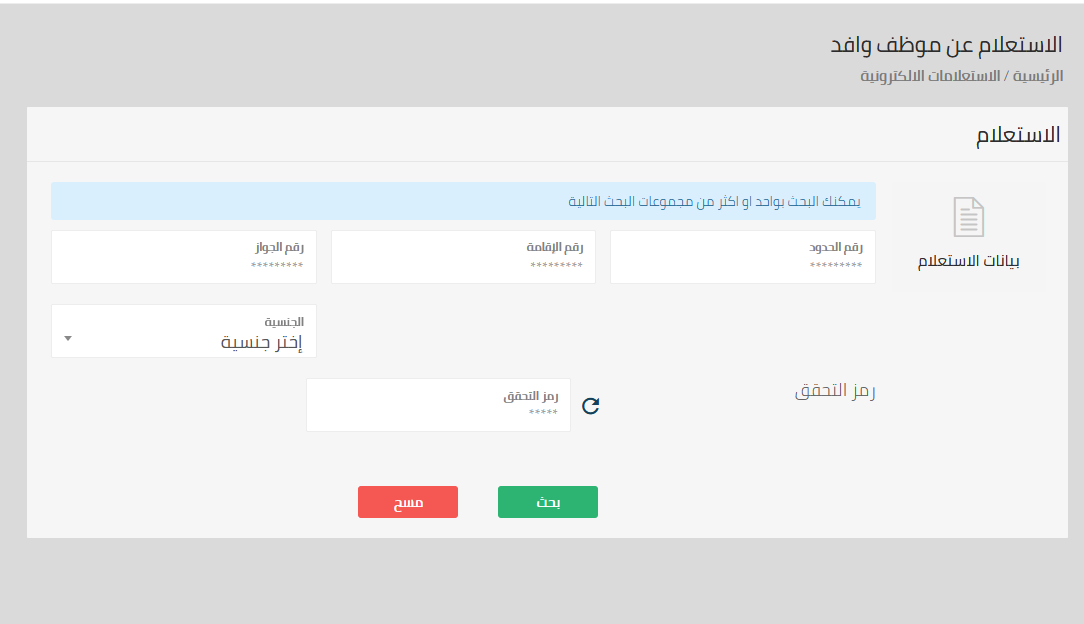Viewport: 1084px width, 624px height.
Task: Click the رمز التحقق captcha input field
Action: (438, 405)
